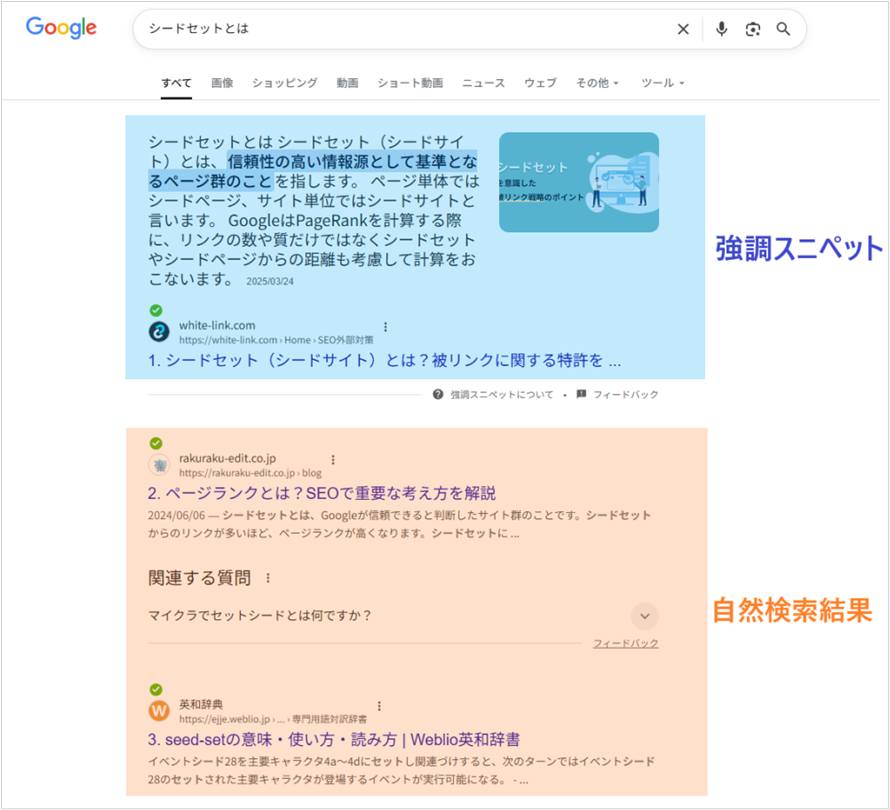Open the ショート動画 tab
Image resolution: width=890 pixels, height=810 pixels.
(410, 83)
